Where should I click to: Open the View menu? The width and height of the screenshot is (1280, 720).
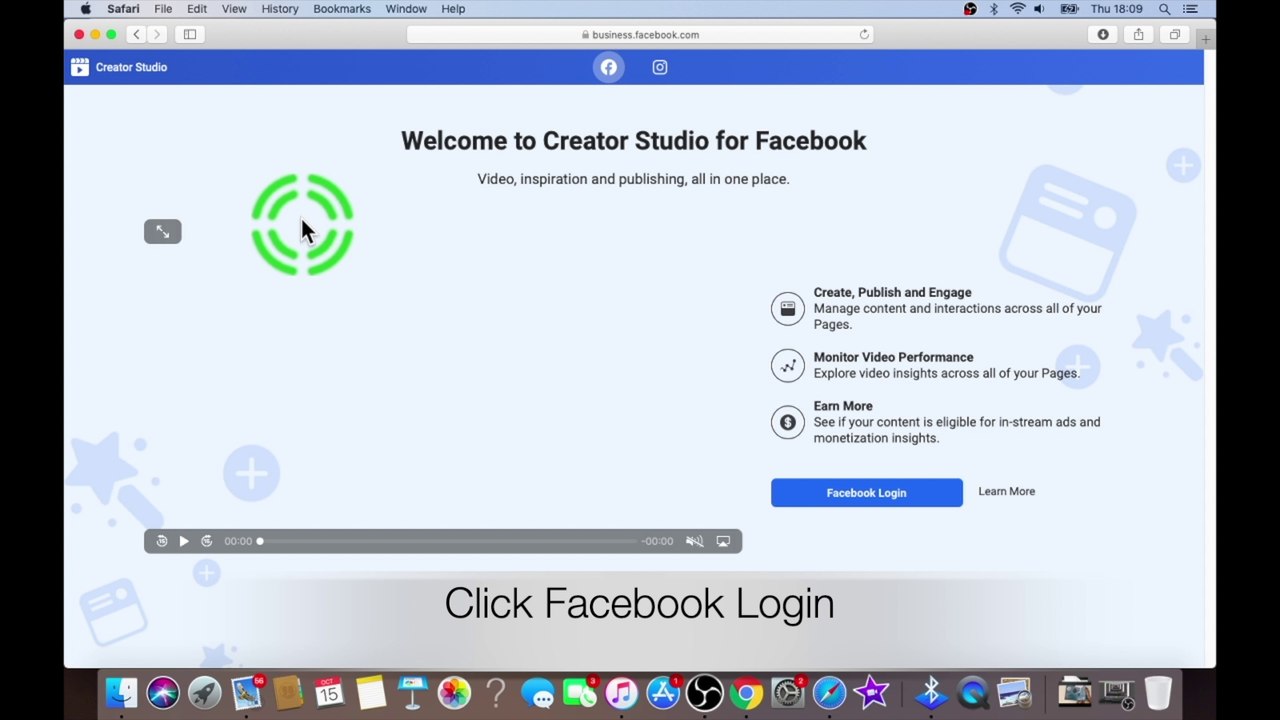pyautogui.click(x=234, y=9)
